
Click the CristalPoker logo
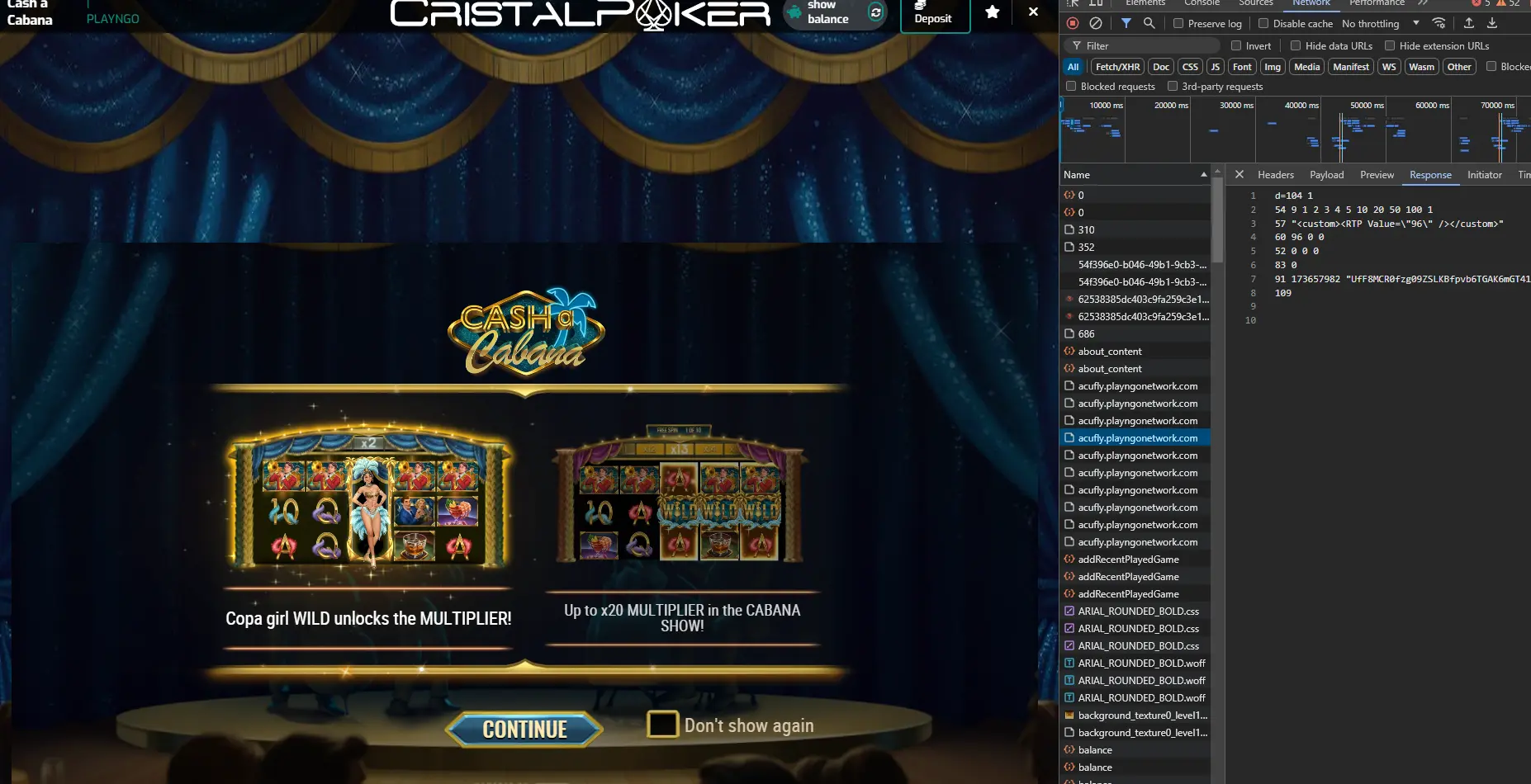[580, 14]
